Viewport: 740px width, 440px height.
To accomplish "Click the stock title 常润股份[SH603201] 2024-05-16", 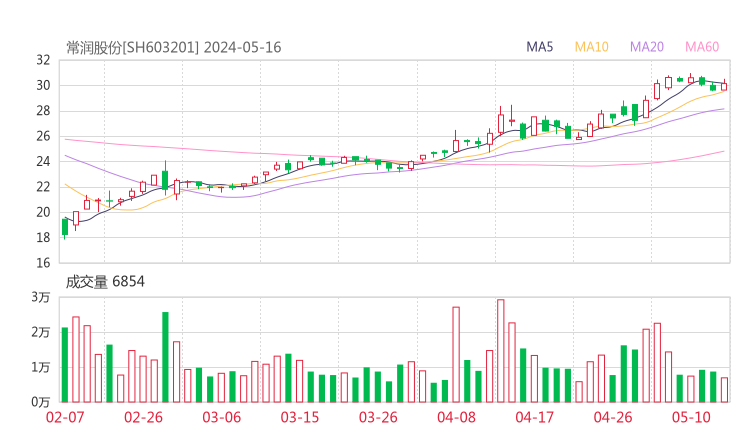I will point(174,48).
